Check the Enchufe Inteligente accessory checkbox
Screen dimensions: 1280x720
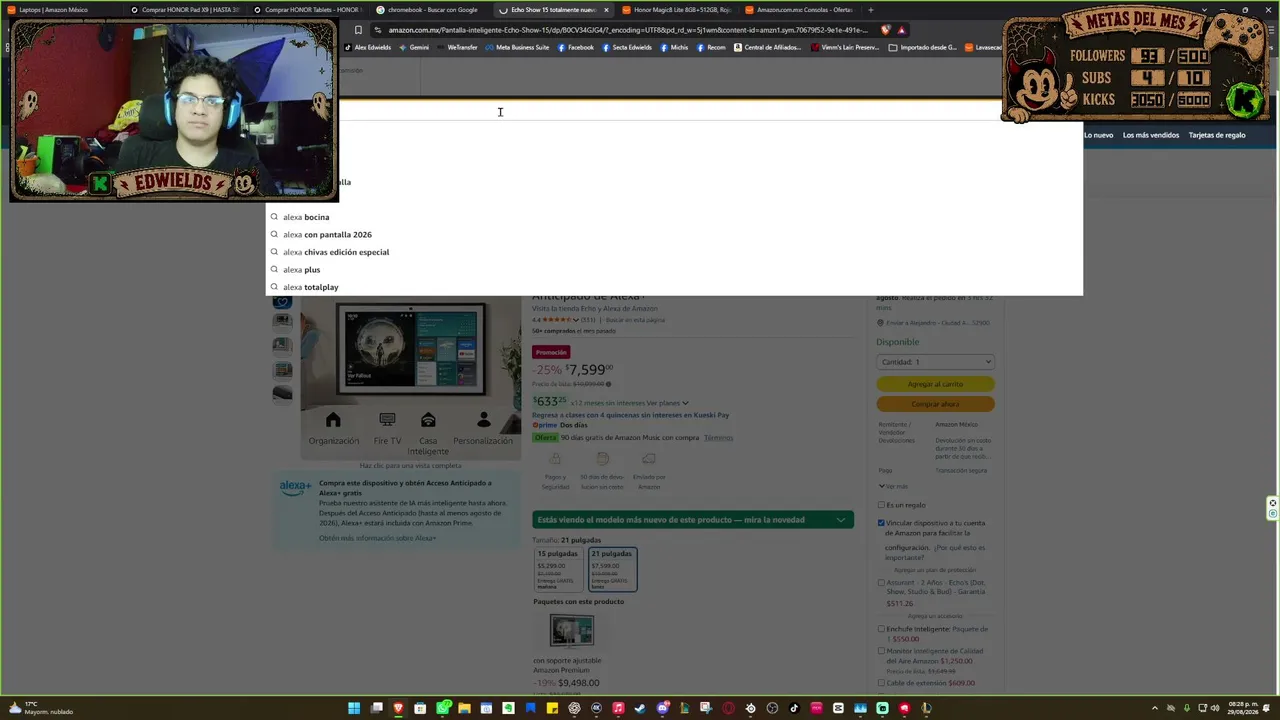[x=881, y=629]
